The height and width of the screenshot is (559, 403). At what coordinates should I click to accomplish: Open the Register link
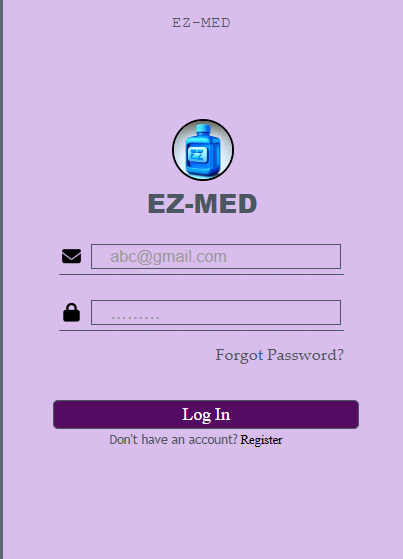(x=261, y=440)
